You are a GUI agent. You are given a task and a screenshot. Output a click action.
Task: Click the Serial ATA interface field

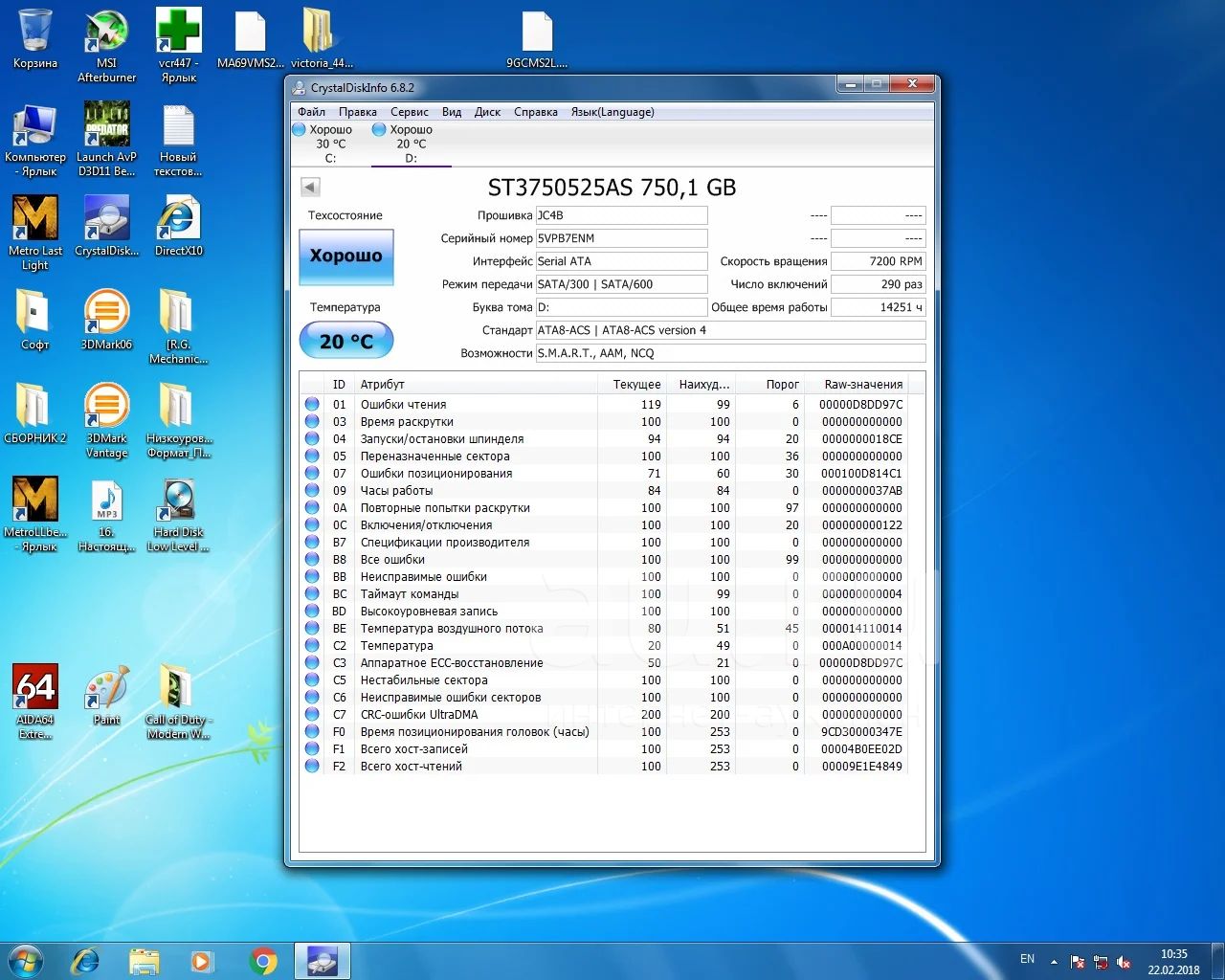(x=621, y=261)
